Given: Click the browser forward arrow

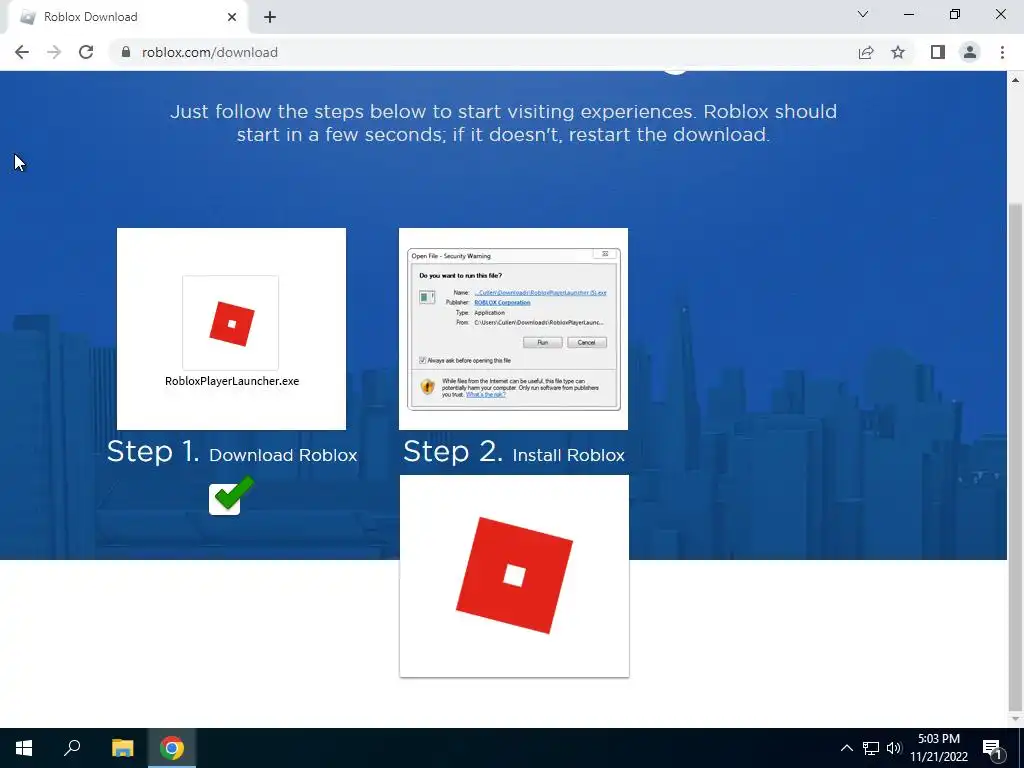Looking at the screenshot, I should click(x=54, y=52).
